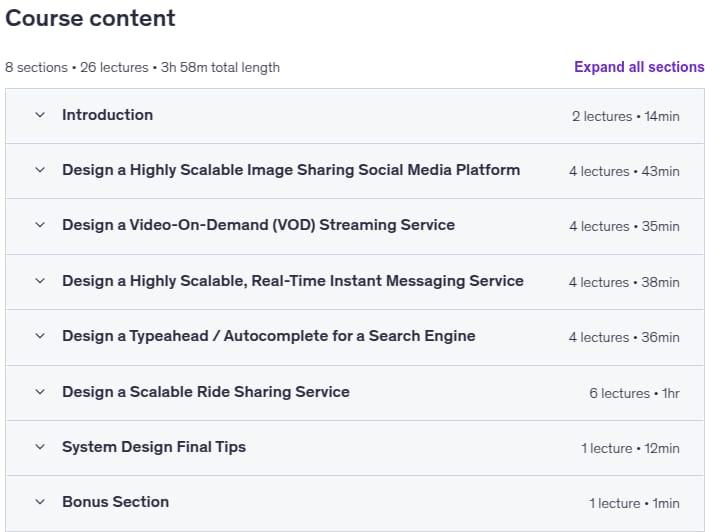The image size is (705, 532).
Task: Click the 4 lectures • 35min text
Action: pyautogui.click(x=624, y=226)
